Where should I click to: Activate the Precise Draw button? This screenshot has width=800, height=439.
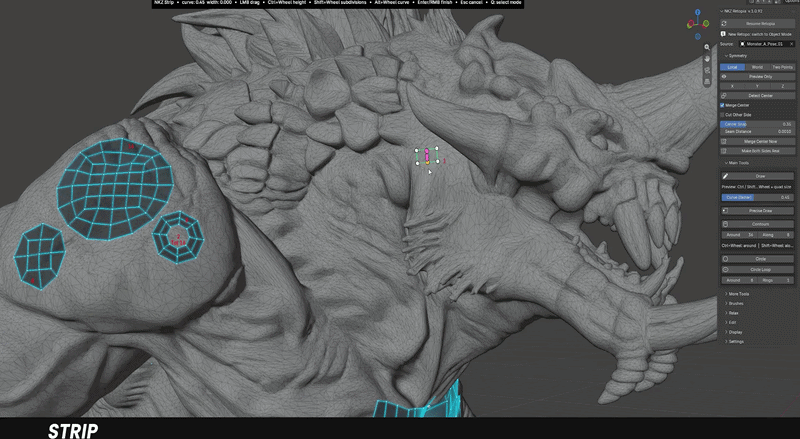coord(758,210)
